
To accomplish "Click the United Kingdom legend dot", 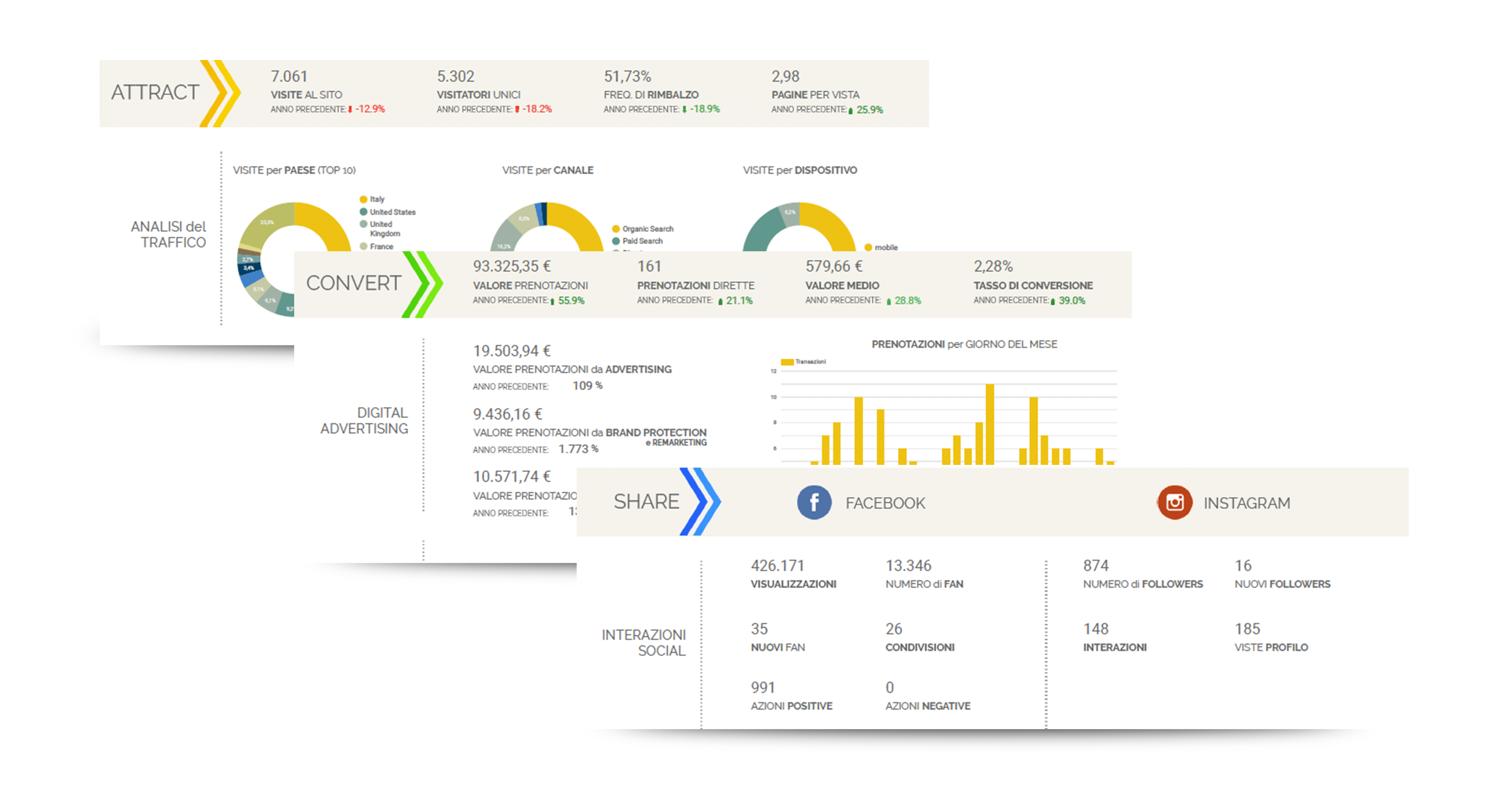I will tap(364, 224).
